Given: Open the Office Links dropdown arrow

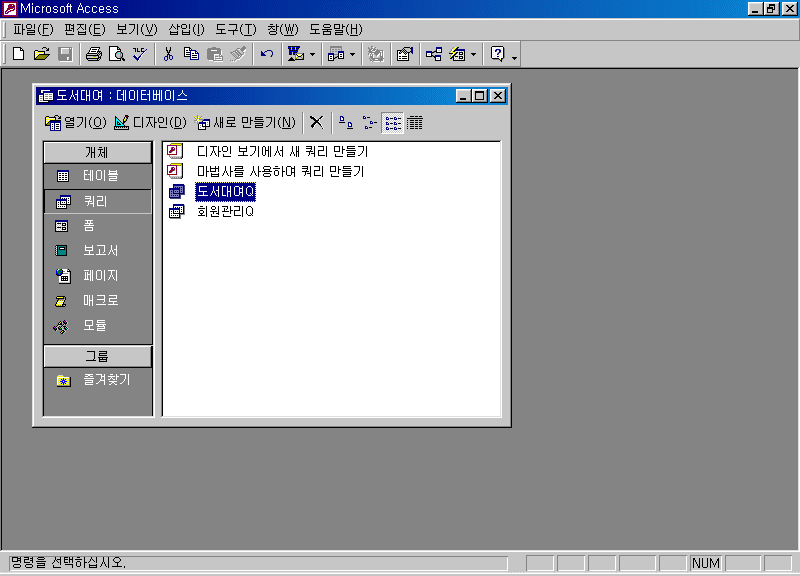Looking at the screenshot, I should (312, 54).
